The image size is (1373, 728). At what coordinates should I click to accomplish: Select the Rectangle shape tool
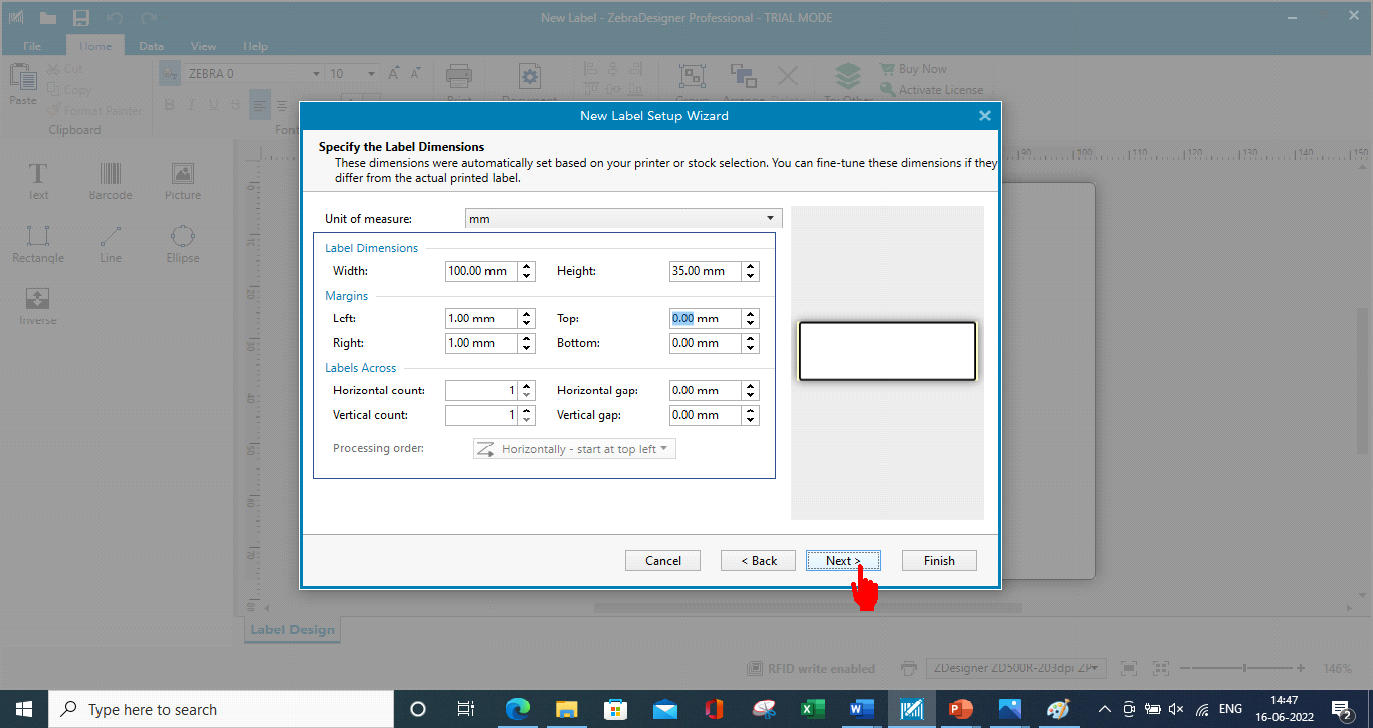click(x=38, y=244)
